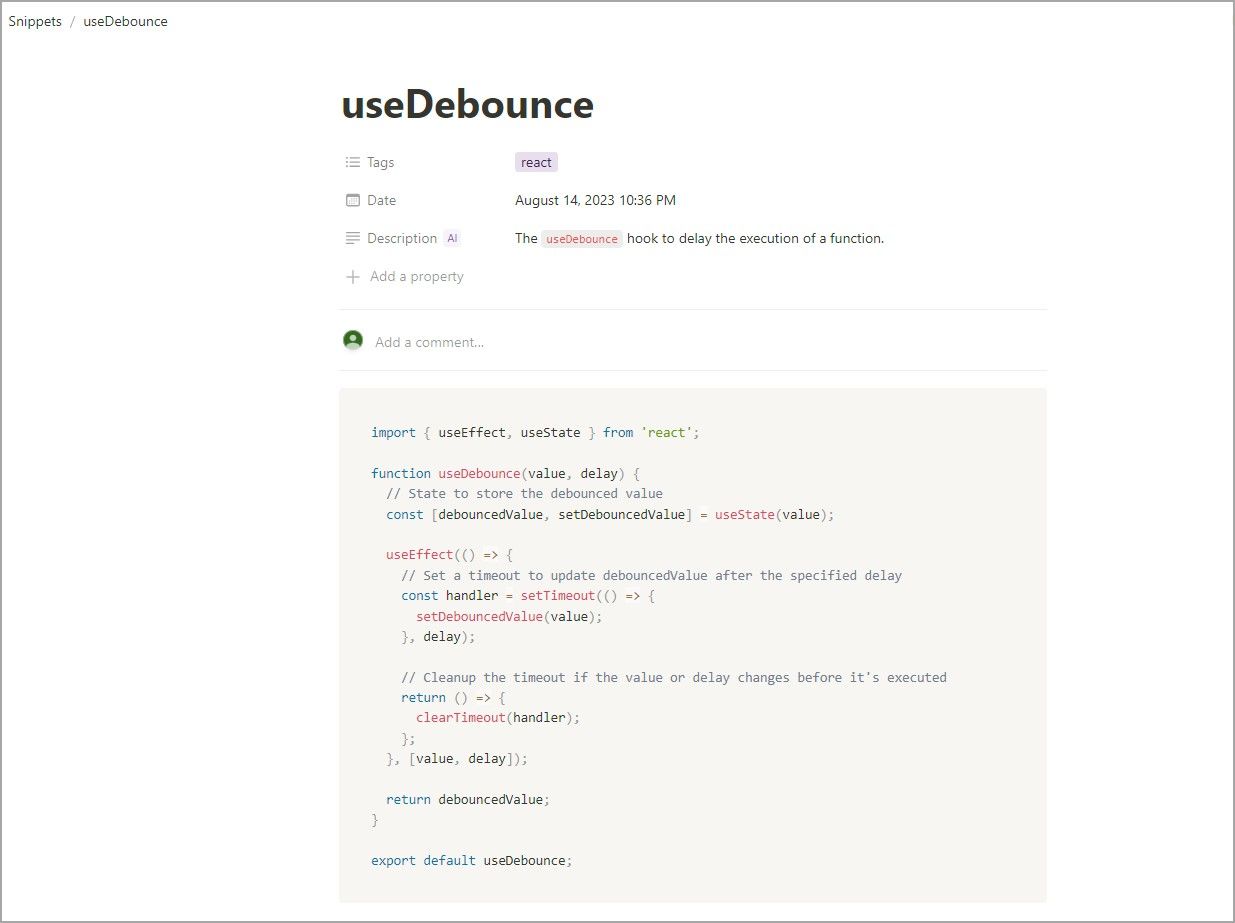The height and width of the screenshot is (923, 1235).
Task: Open the date picker on August 14, 2023
Action: (x=595, y=200)
